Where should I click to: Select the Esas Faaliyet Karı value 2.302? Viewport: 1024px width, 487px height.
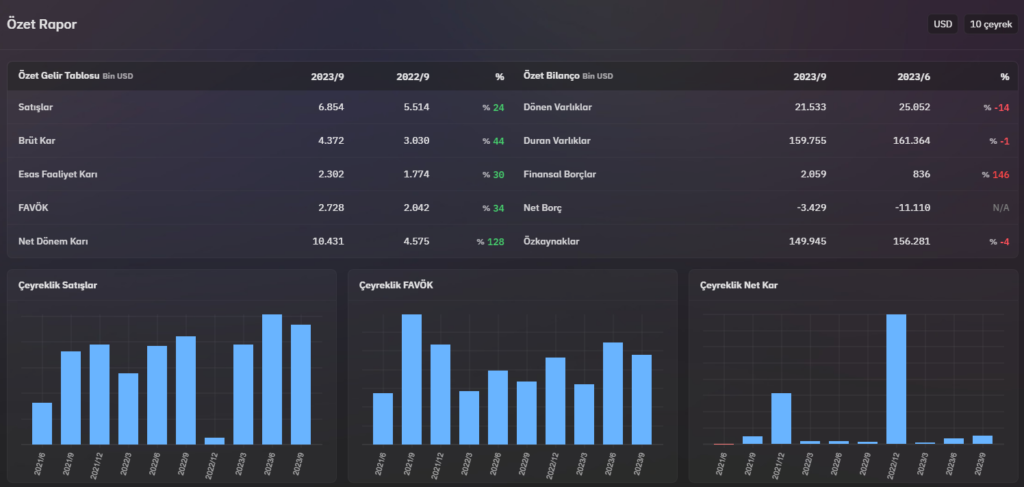click(x=331, y=174)
